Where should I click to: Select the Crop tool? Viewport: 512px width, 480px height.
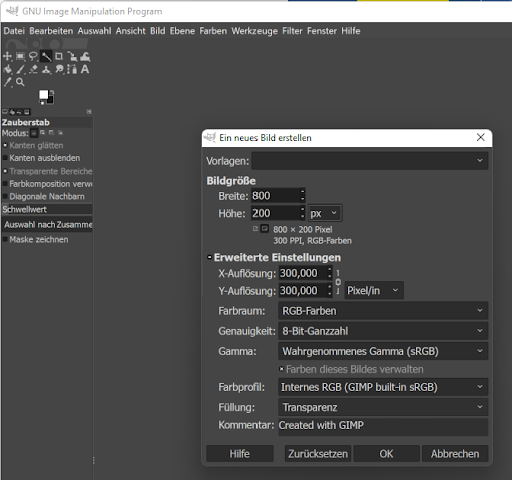coord(59,56)
